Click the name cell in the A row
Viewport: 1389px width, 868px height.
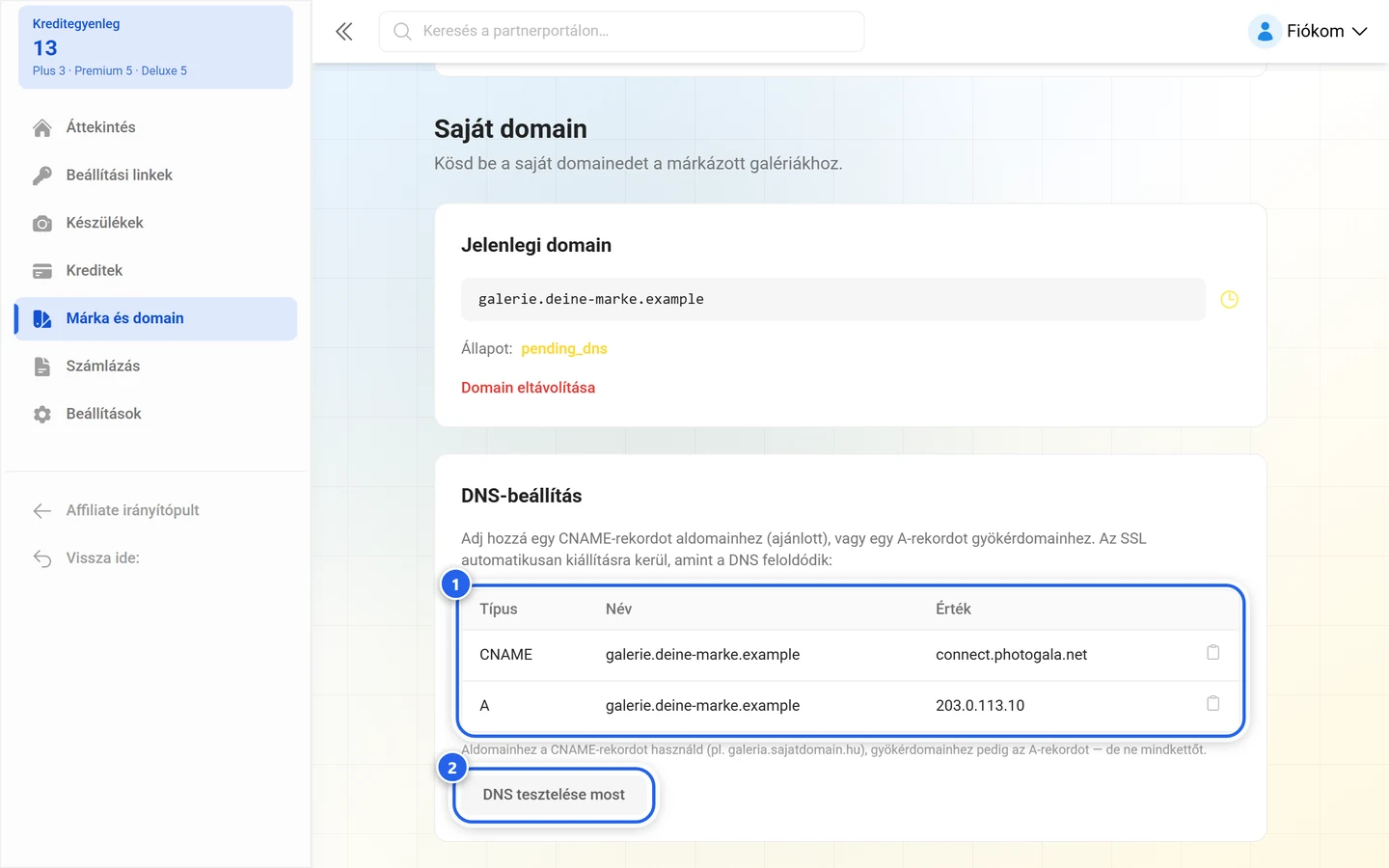click(702, 706)
